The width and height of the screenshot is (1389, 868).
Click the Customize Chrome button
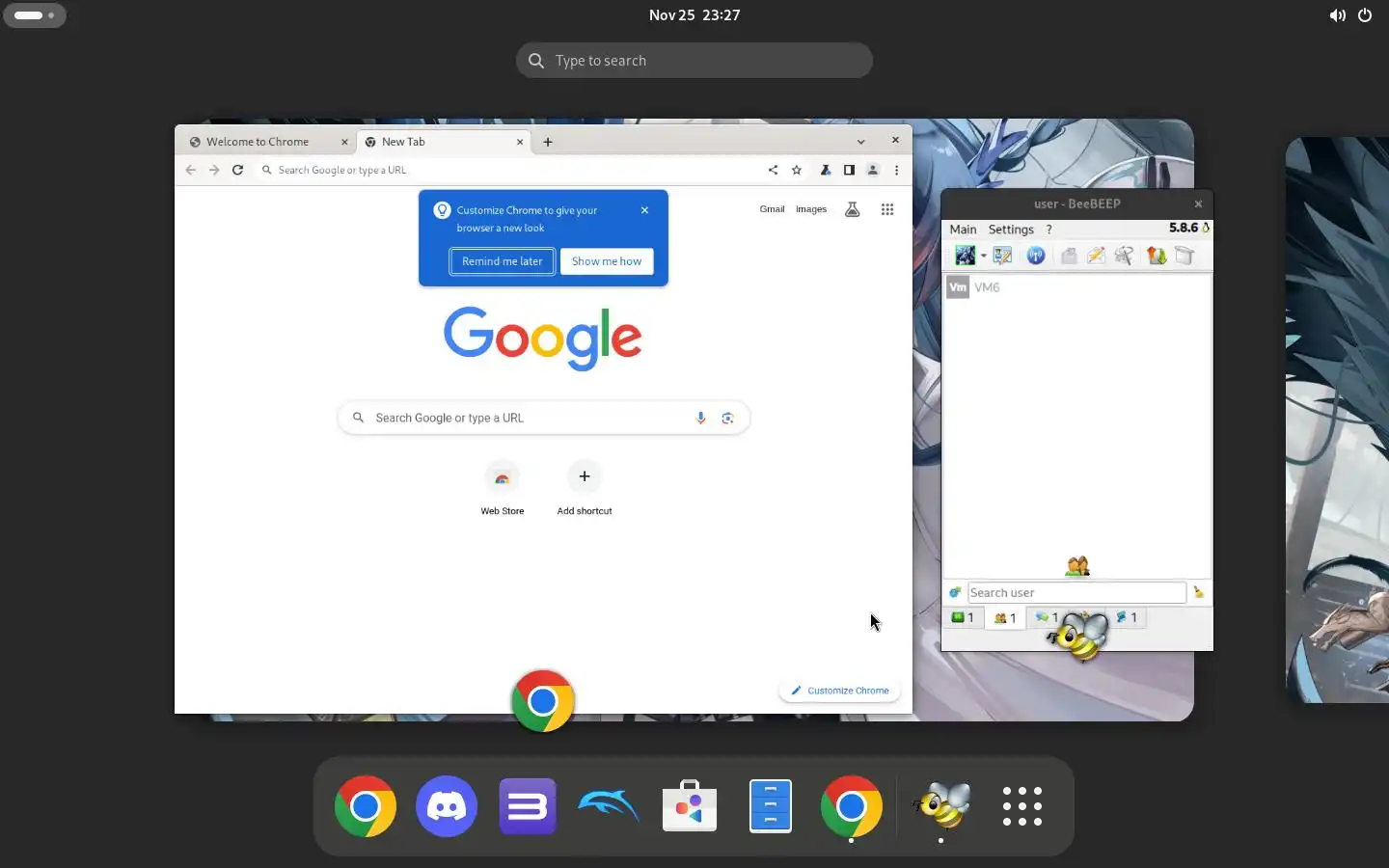tap(840, 691)
